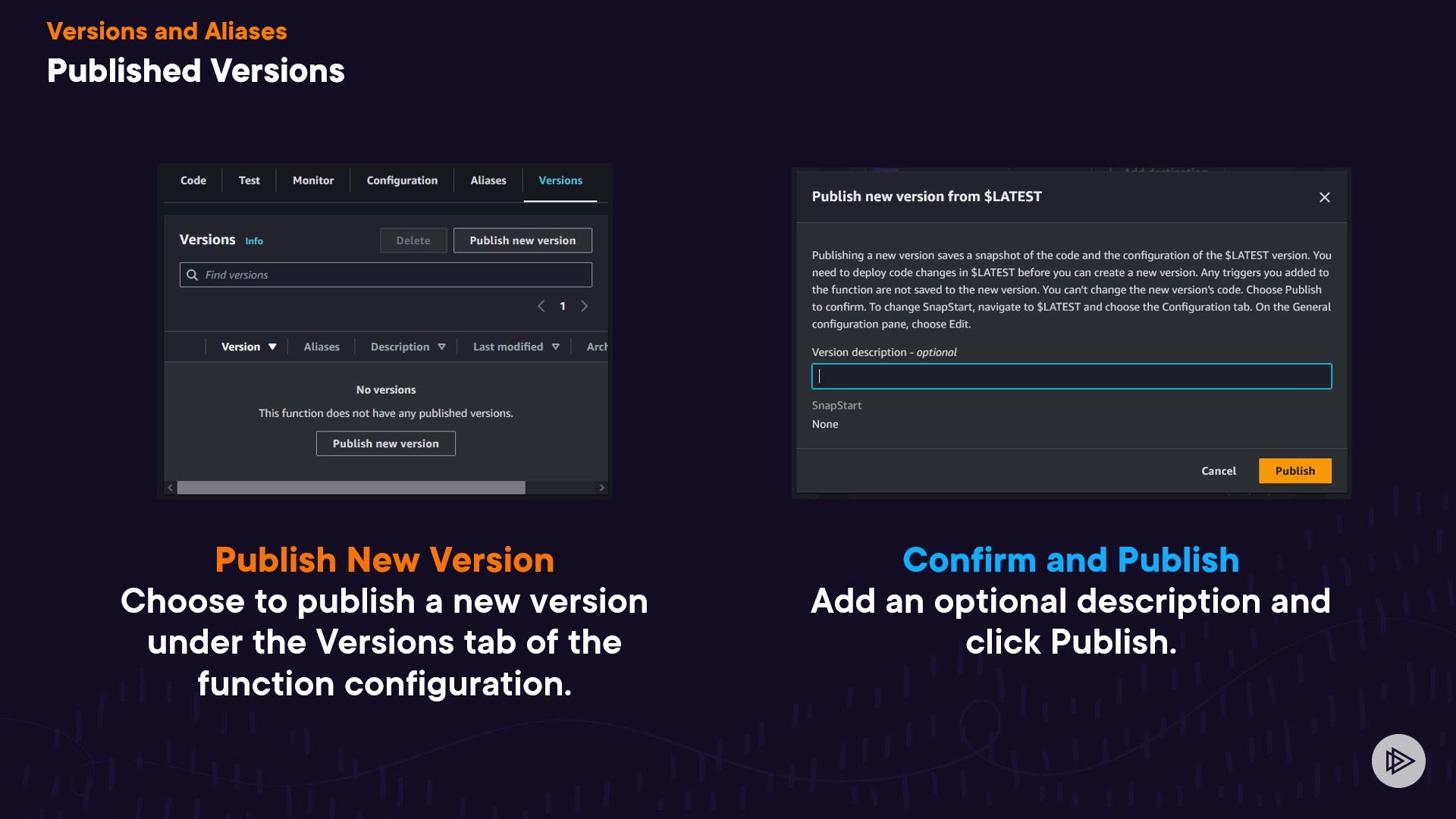Open the Configuration tab
1456x819 pixels.
402,180
